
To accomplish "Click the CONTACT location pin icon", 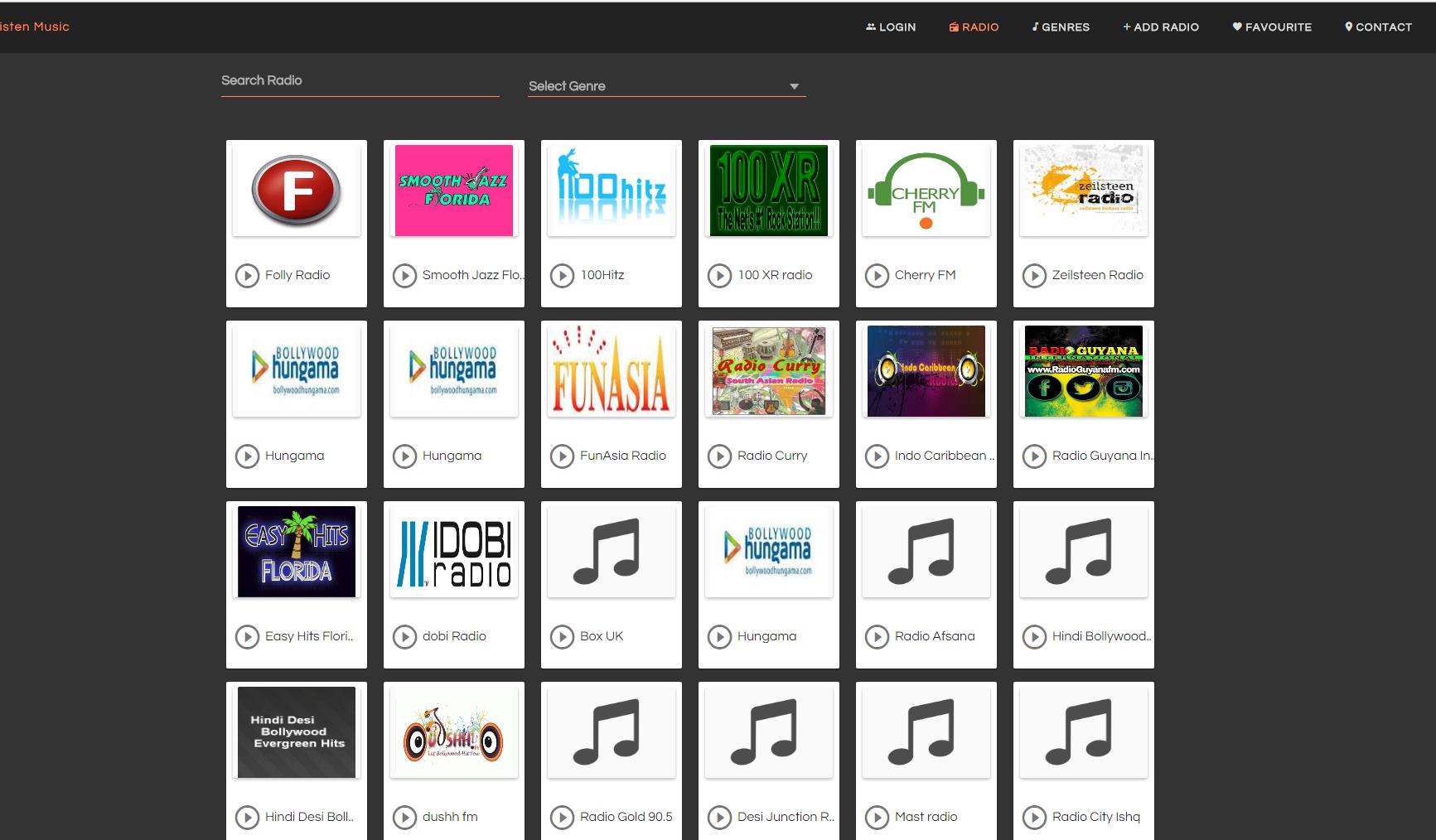I will click(x=1347, y=27).
